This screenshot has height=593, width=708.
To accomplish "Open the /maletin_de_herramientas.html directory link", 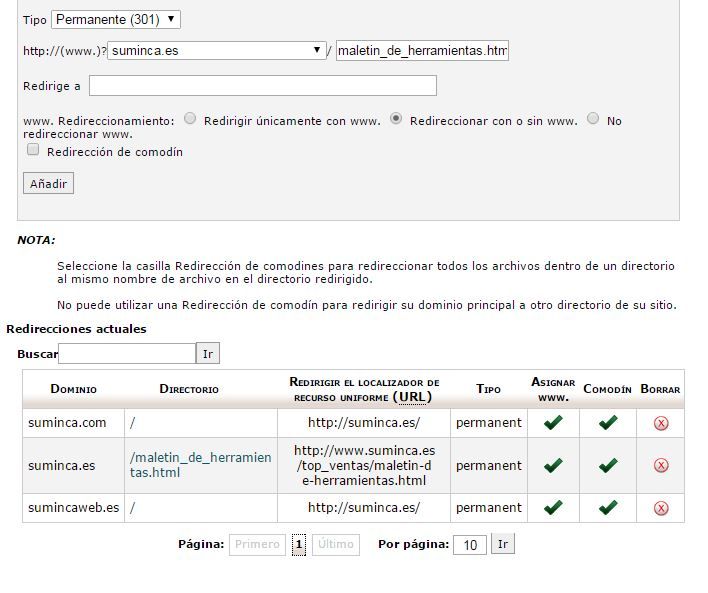I will click(200, 465).
